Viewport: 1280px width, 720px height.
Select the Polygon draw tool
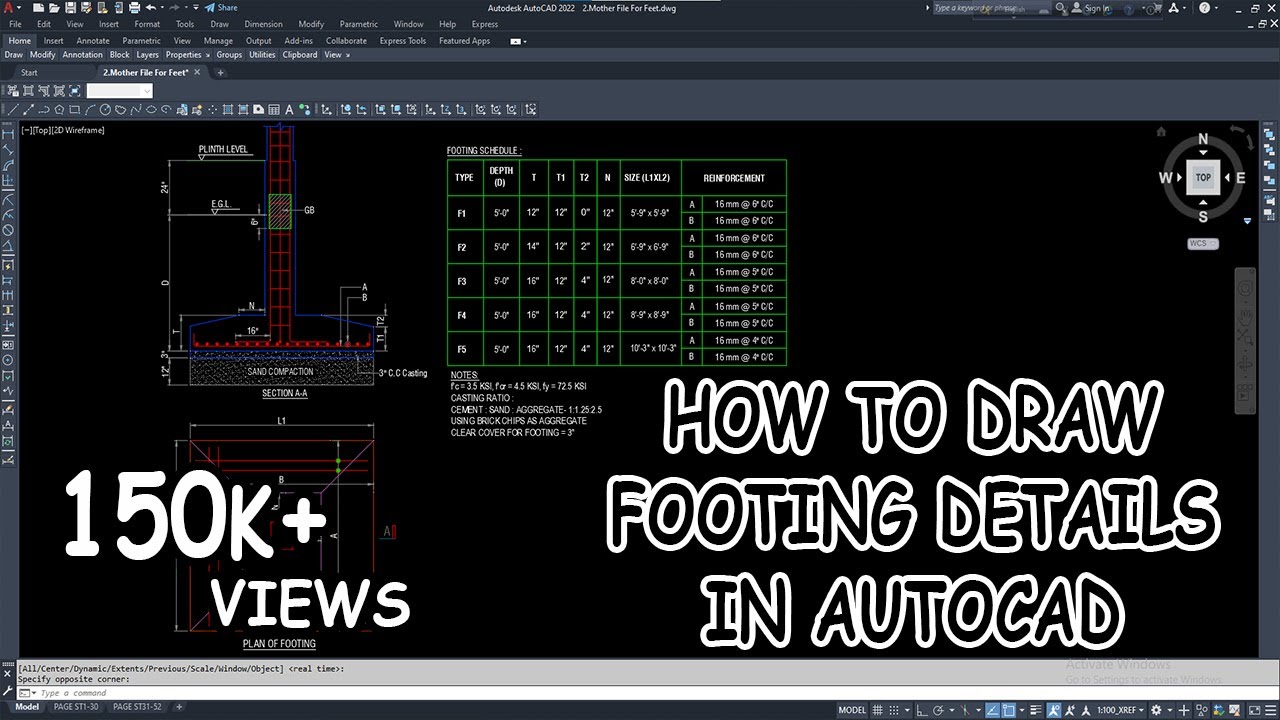[60, 109]
